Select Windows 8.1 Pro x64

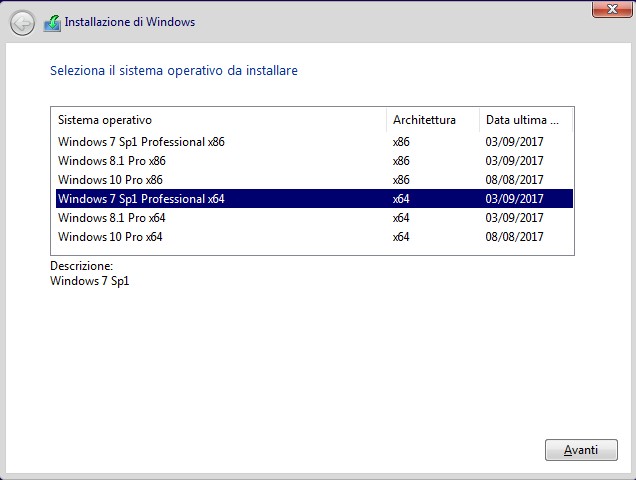314,218
